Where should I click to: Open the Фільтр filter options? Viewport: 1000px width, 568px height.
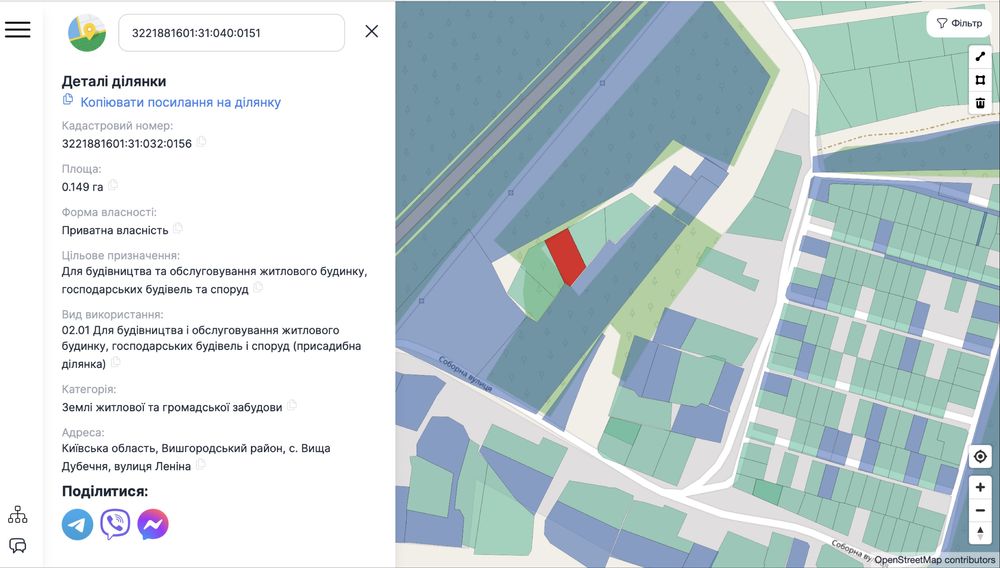pyautogui.click(x=959, y=23)
